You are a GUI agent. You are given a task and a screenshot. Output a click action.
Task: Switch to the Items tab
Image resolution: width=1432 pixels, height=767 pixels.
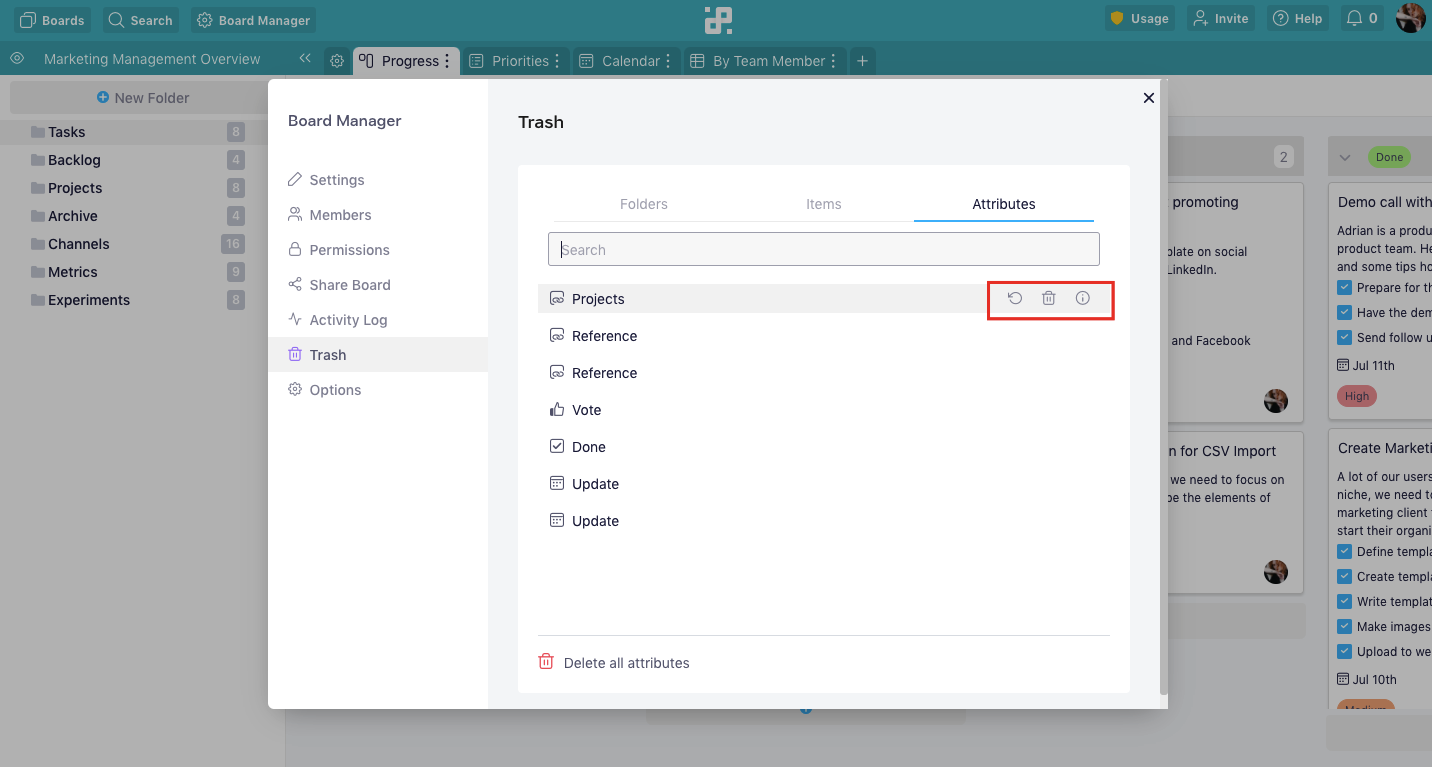click(824, 204)
